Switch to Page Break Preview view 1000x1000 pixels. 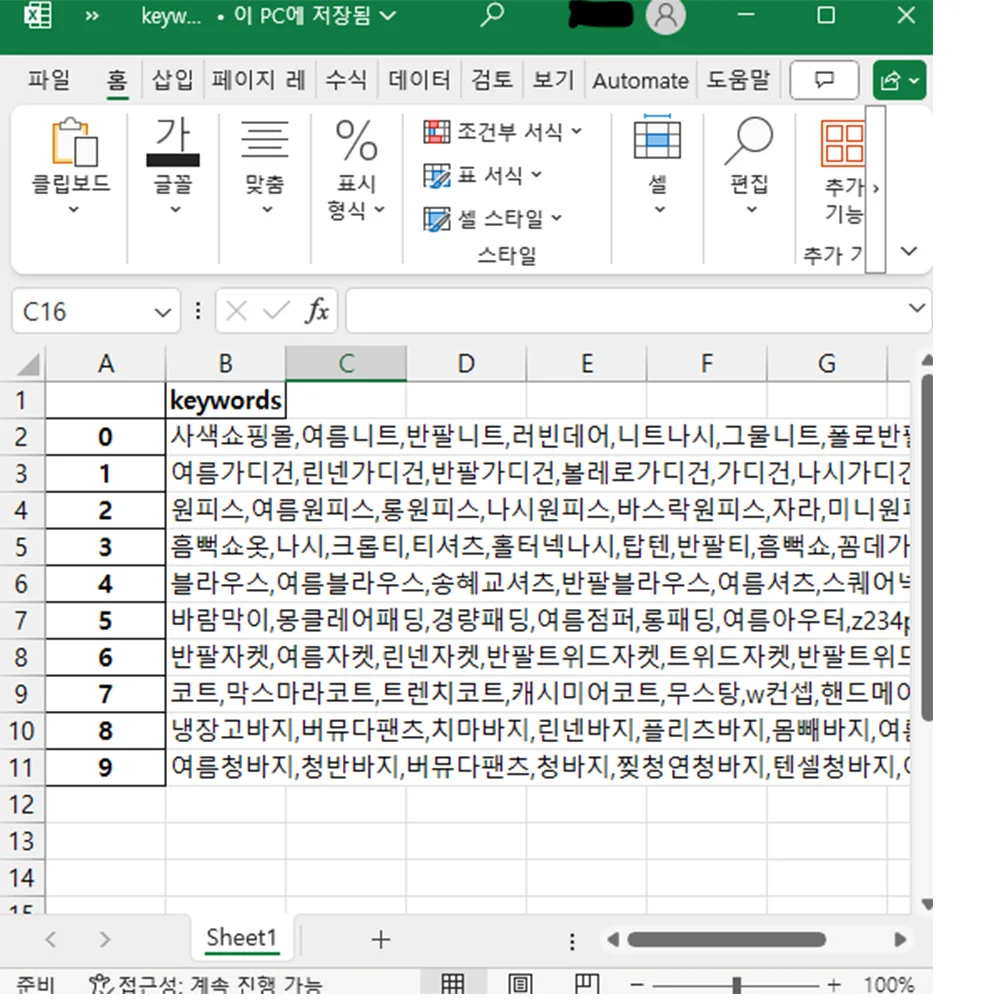586,983
